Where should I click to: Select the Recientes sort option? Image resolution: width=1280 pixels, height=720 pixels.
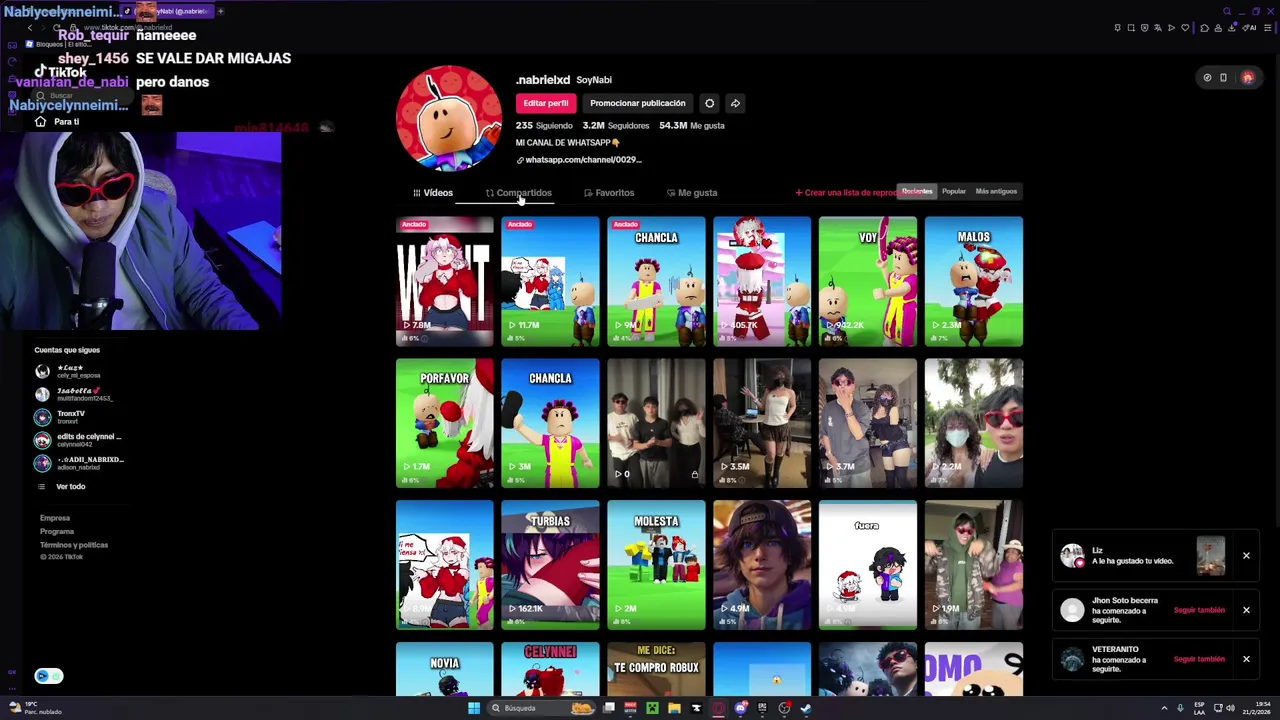click(917, 191)
